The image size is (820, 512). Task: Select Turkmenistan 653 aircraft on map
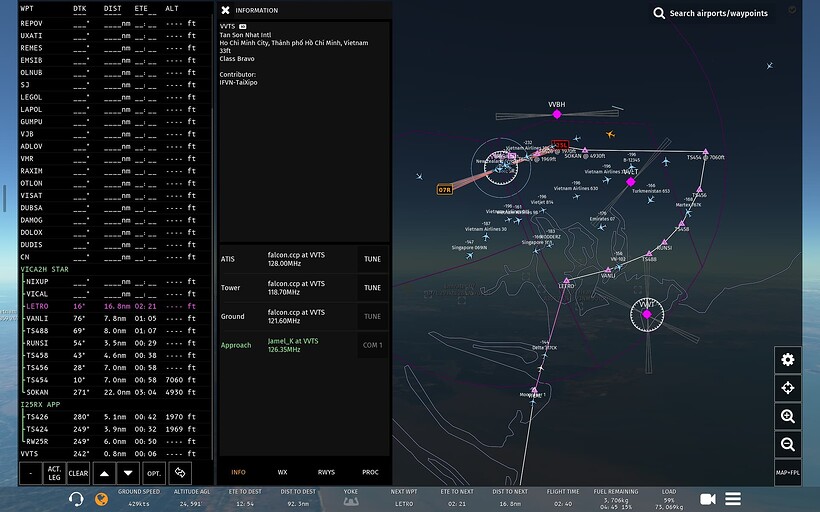point(651,199)
